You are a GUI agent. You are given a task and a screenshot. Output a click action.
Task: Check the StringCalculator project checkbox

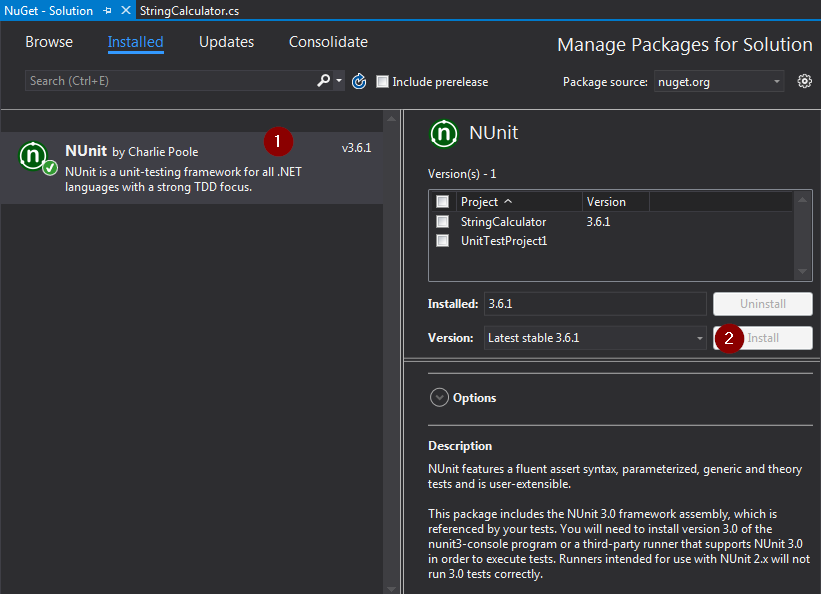tap(442, 222)
